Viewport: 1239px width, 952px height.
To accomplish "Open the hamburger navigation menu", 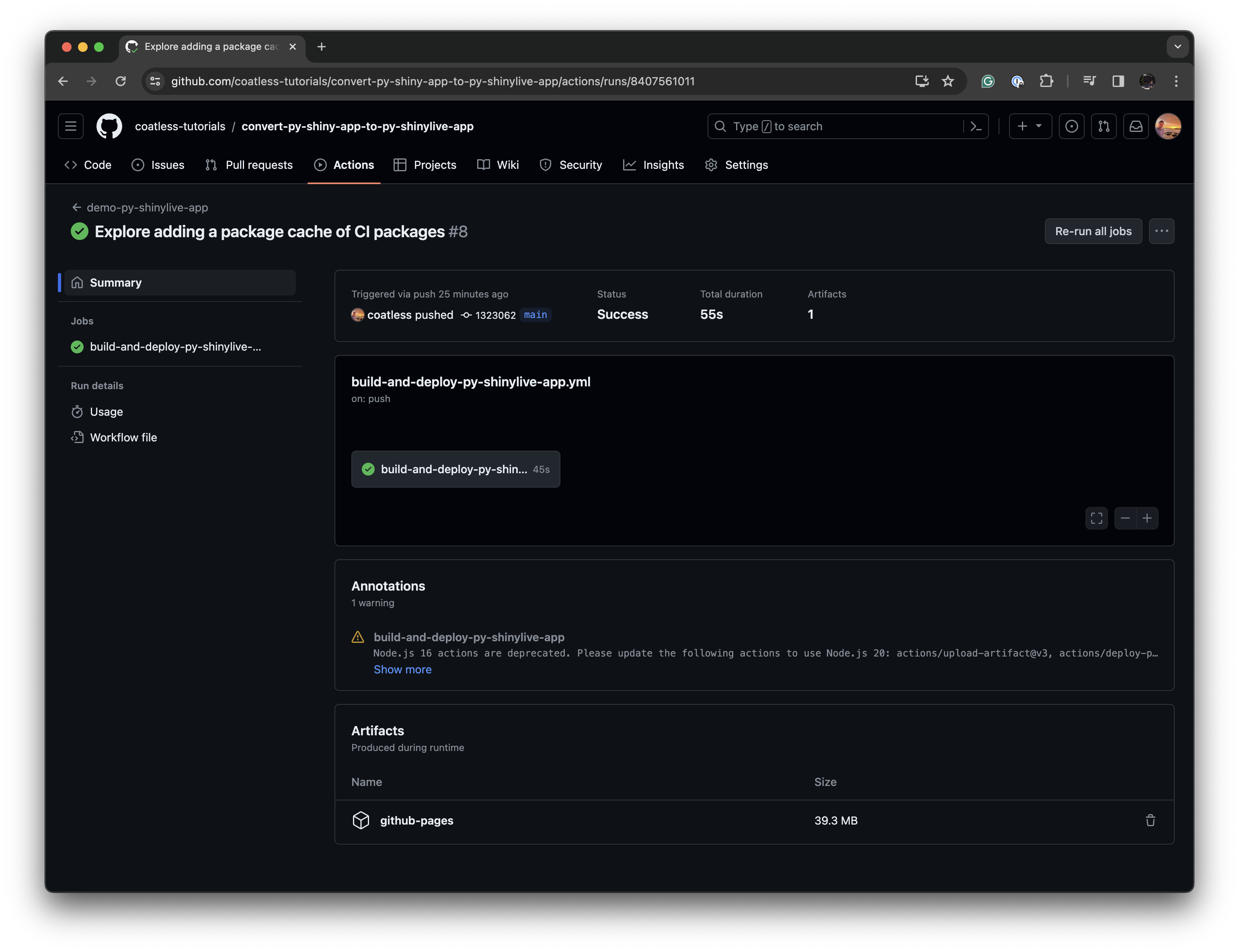I will click(71, 126).
